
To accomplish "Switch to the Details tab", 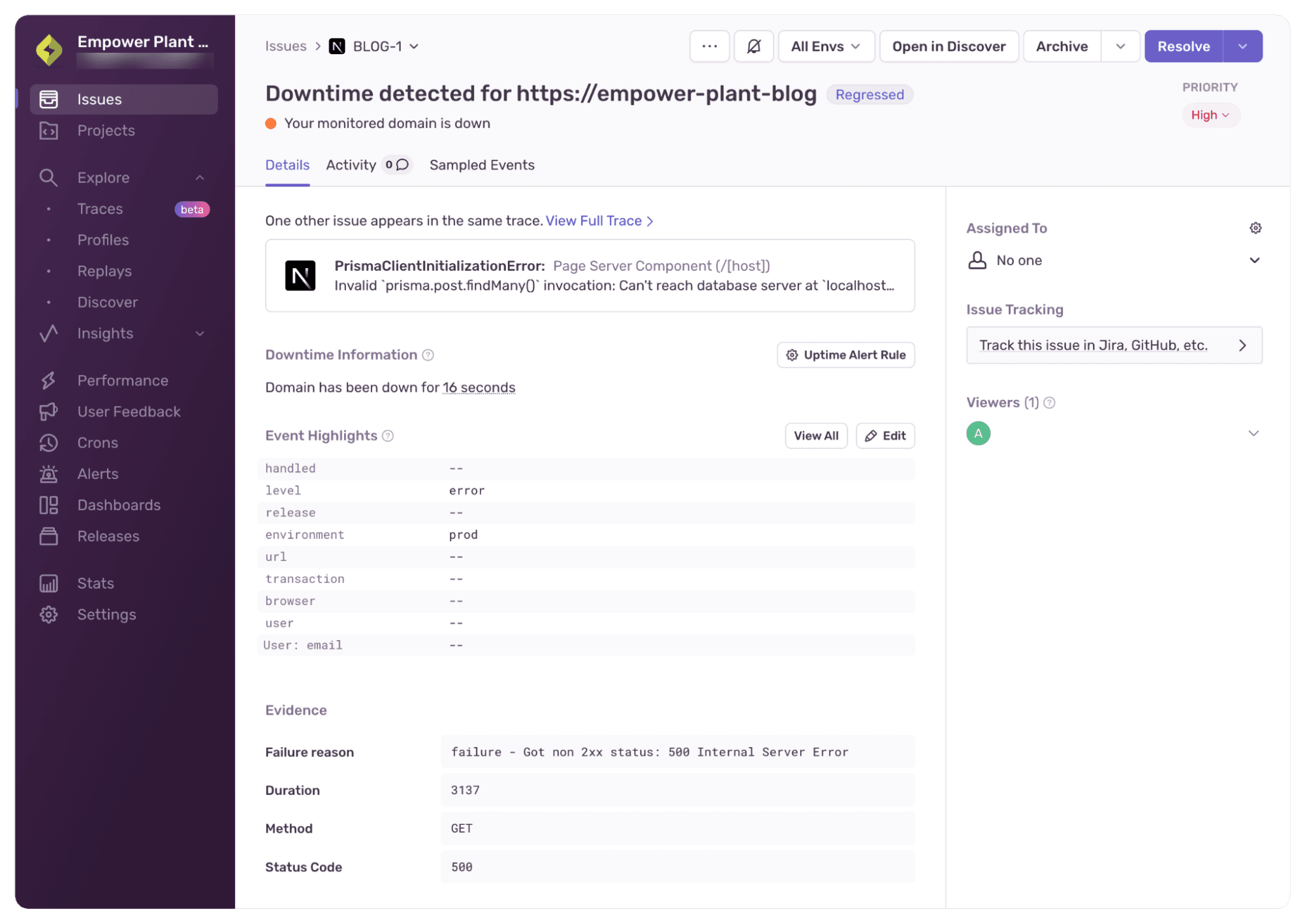I will point(287,165).
